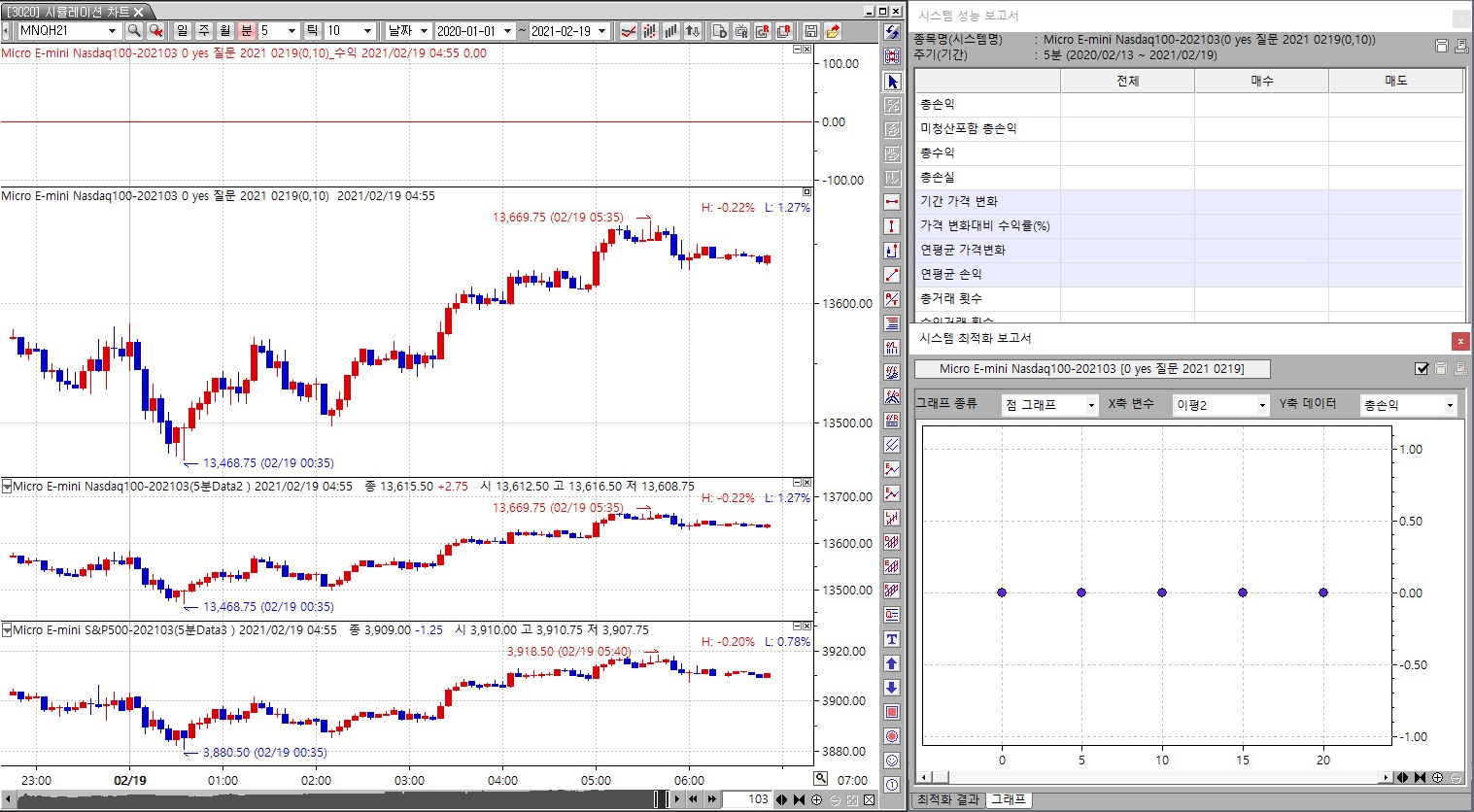1474x812 pixels.
Task: Toggle the 분 (minute) period button
Action: (x=246, y=31)
